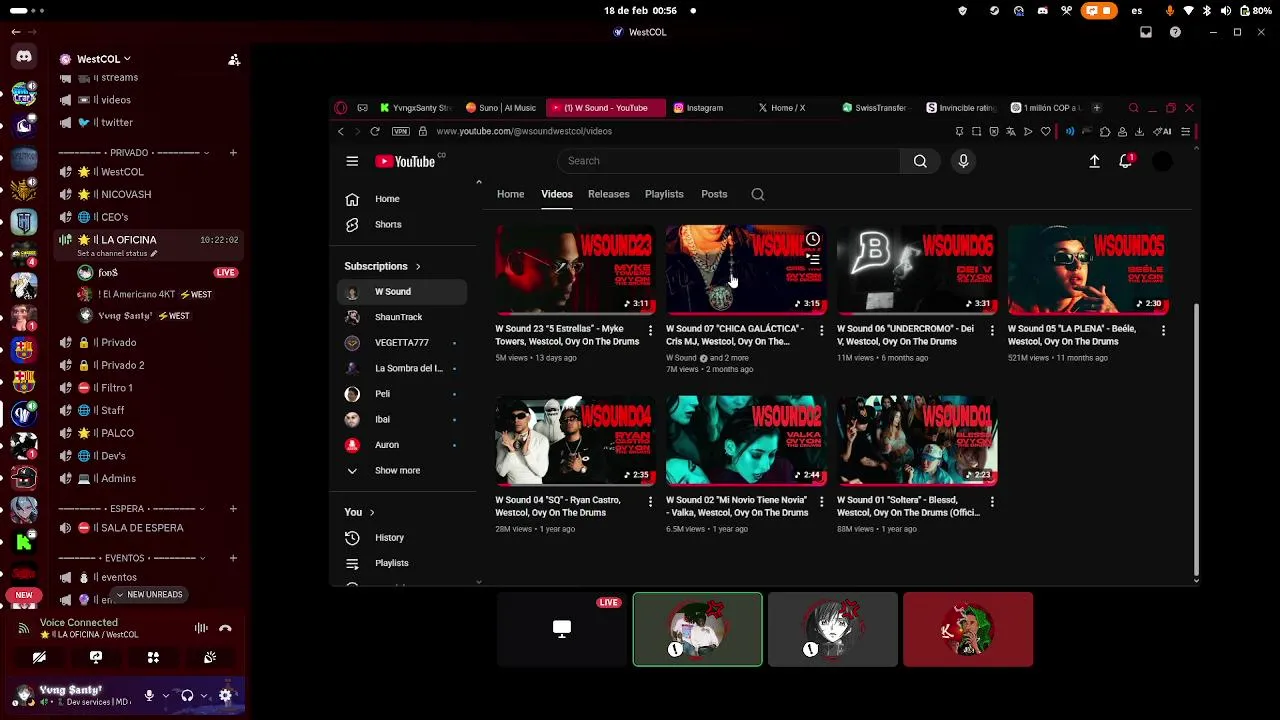This screenshot has height=720, width=1280.
Task: Switch to Playlists tab
Action: coord(664,194)
